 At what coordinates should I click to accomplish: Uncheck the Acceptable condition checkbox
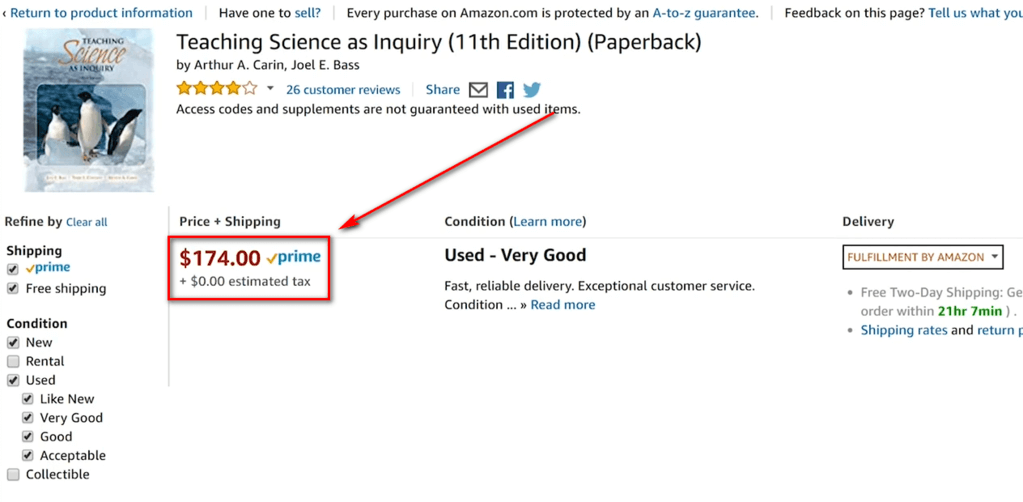tap(27, 456)
